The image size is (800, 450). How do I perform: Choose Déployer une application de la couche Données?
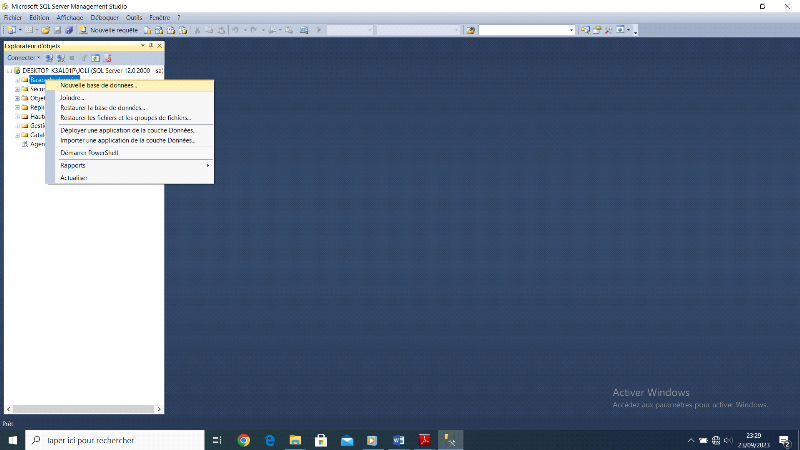point(130,130)
